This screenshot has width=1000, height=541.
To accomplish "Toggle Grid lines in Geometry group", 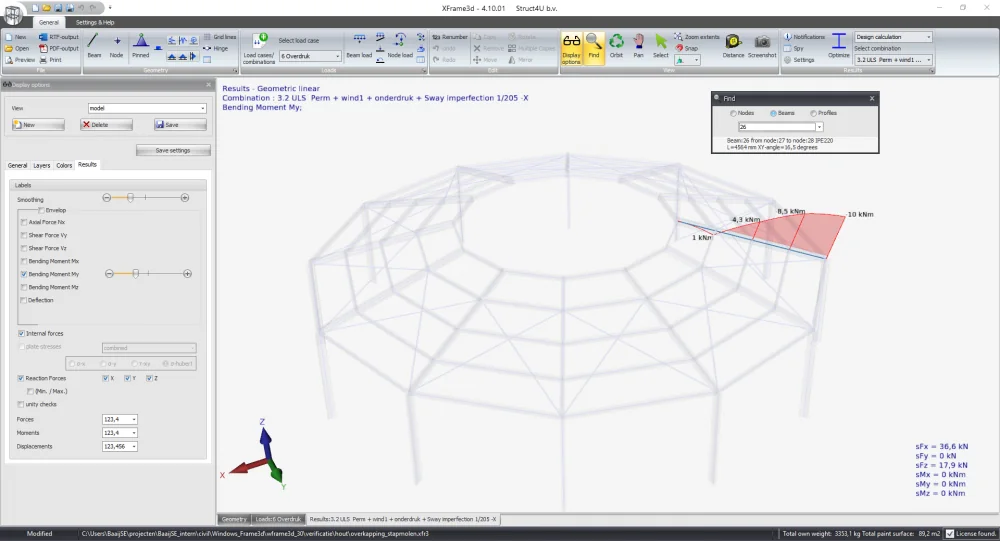I will click(x=220, y=37).
